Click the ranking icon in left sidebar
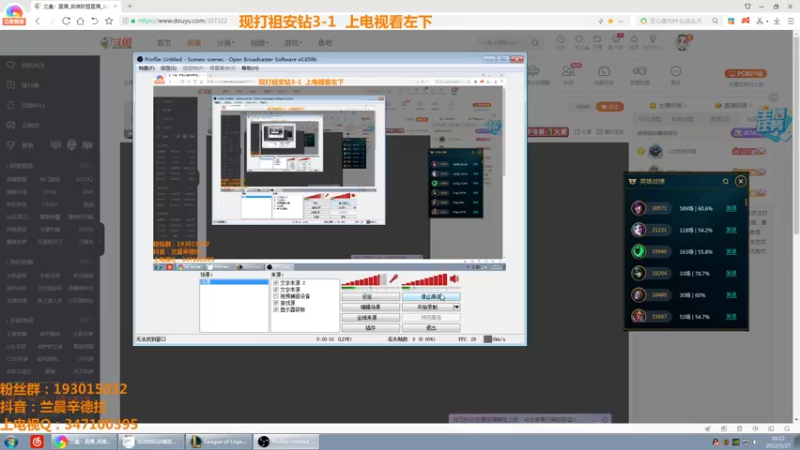This screenshot has width=800, height=450. 11,85
